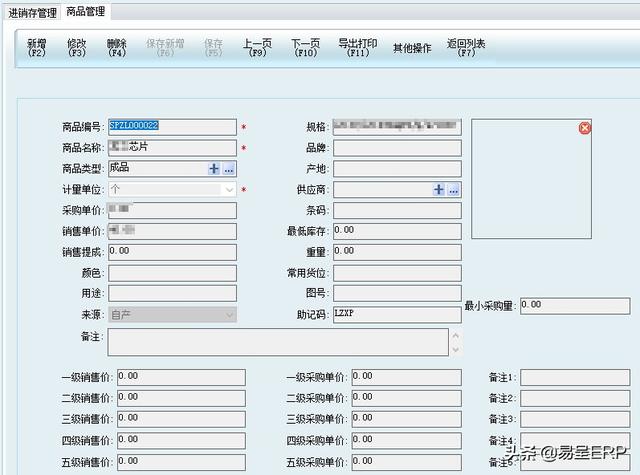This screenshot has height=475, width=640.
Task: Expand the 来源 dropdown
Action: tap(229, 314)
